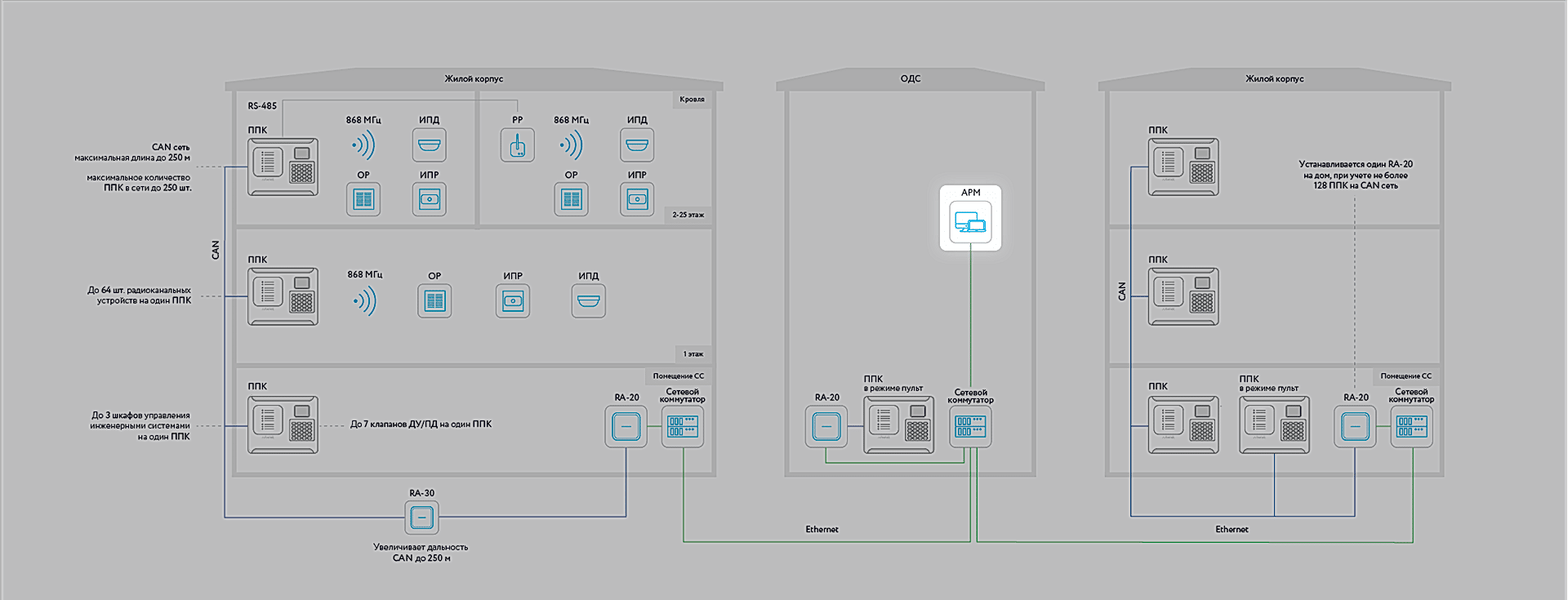Select the RA-30 range extender icon

click(x=421, y=518)
